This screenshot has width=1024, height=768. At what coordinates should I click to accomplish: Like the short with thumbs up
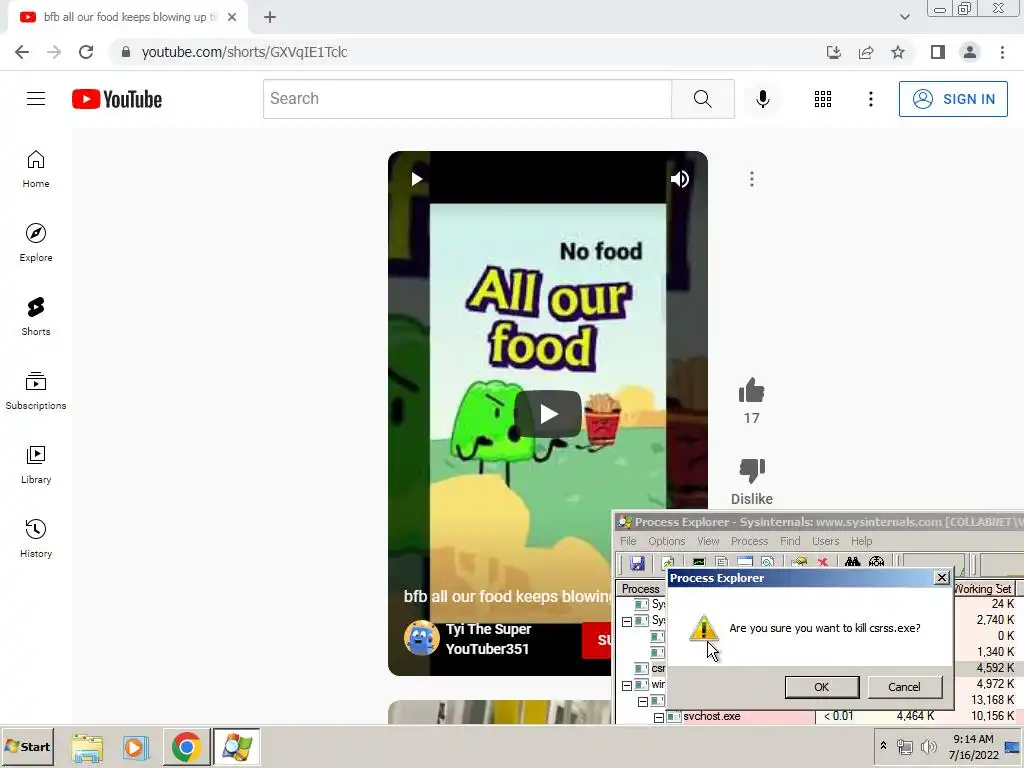pos(752,391)
